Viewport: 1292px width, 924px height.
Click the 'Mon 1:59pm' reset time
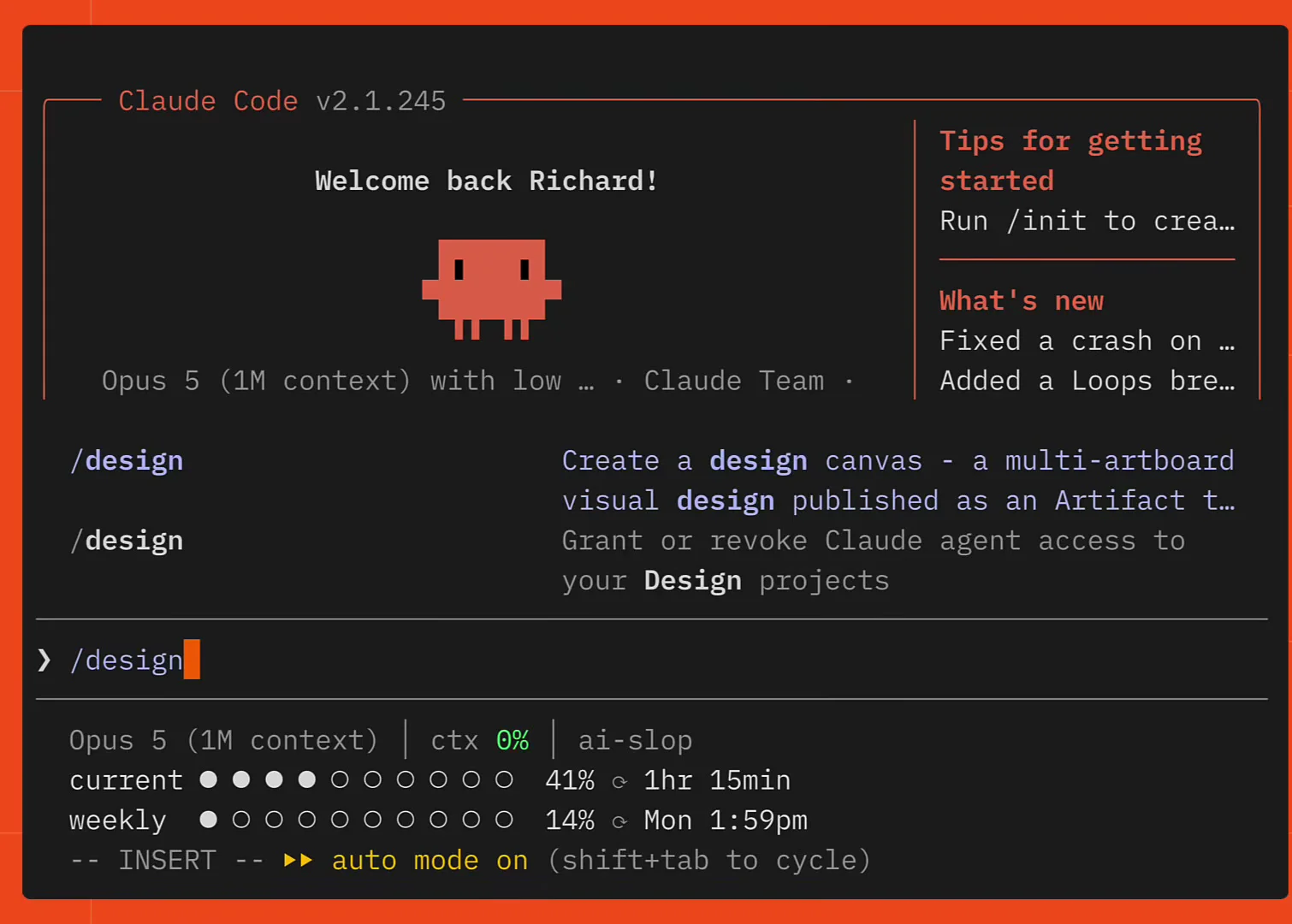tap(726, 820)
